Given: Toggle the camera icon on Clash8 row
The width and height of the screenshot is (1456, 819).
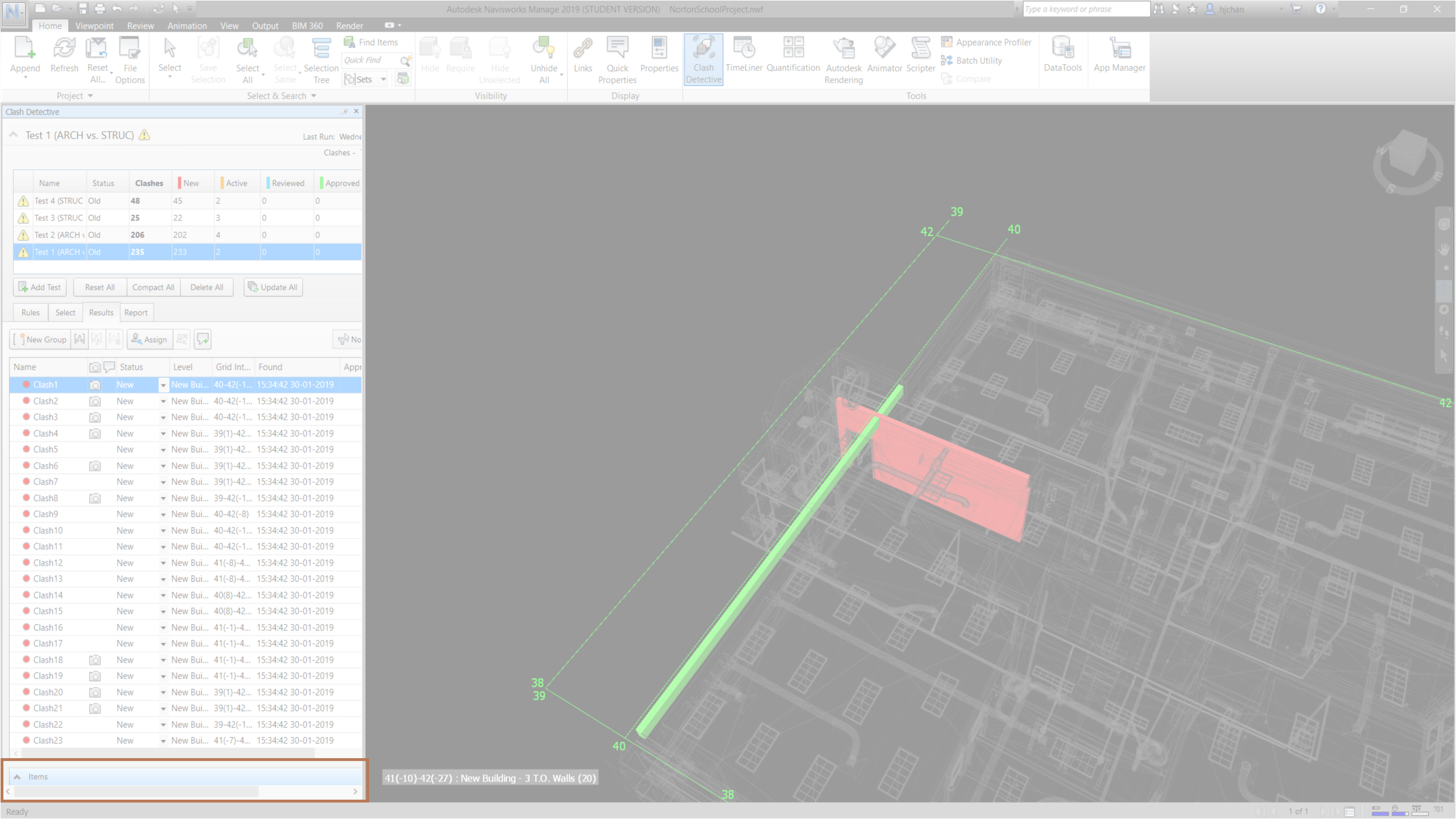Looking at the screenshot, I should [x=95, y=498].
